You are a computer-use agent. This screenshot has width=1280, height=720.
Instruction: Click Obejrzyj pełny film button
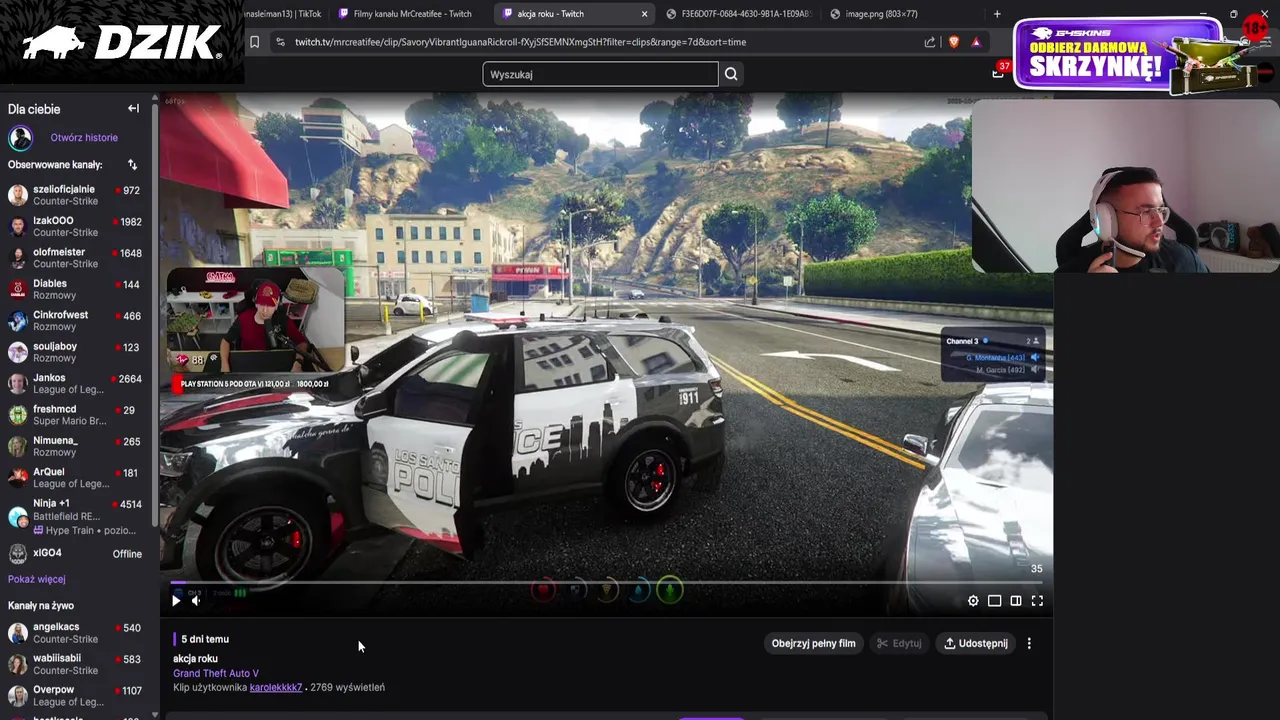(813, 643)
